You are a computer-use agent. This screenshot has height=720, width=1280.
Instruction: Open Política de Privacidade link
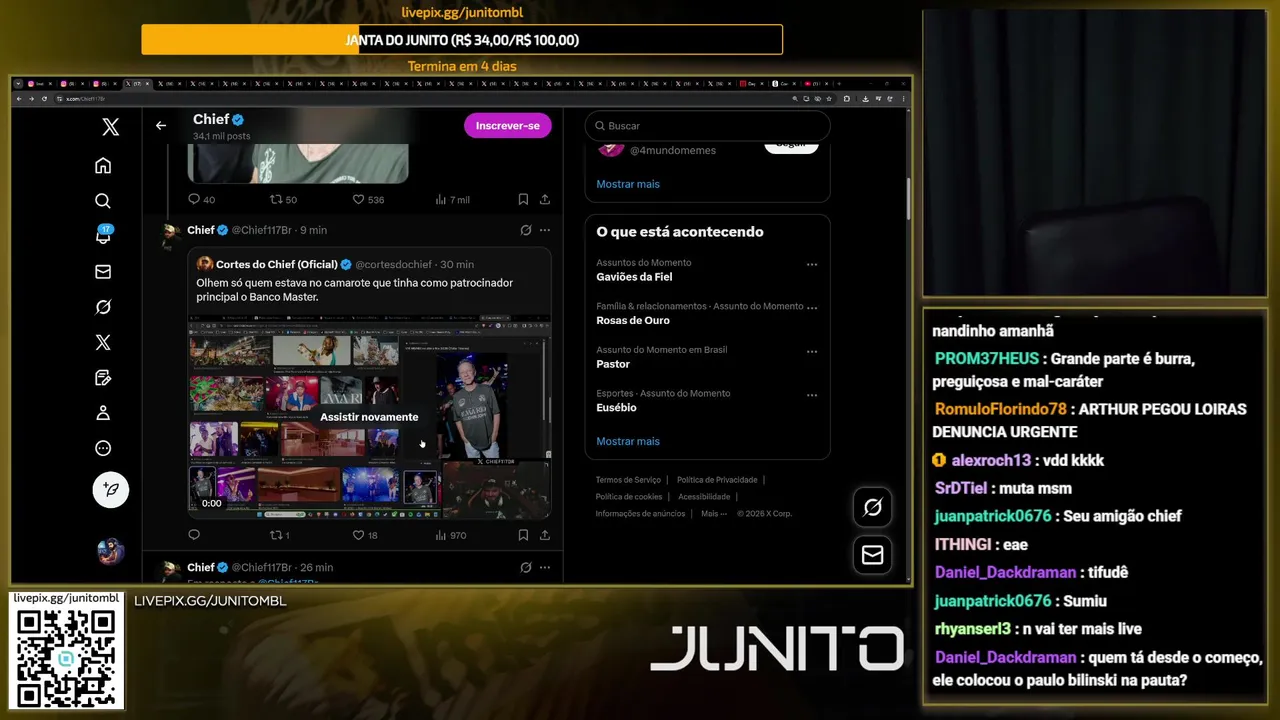tap(717, 480)
